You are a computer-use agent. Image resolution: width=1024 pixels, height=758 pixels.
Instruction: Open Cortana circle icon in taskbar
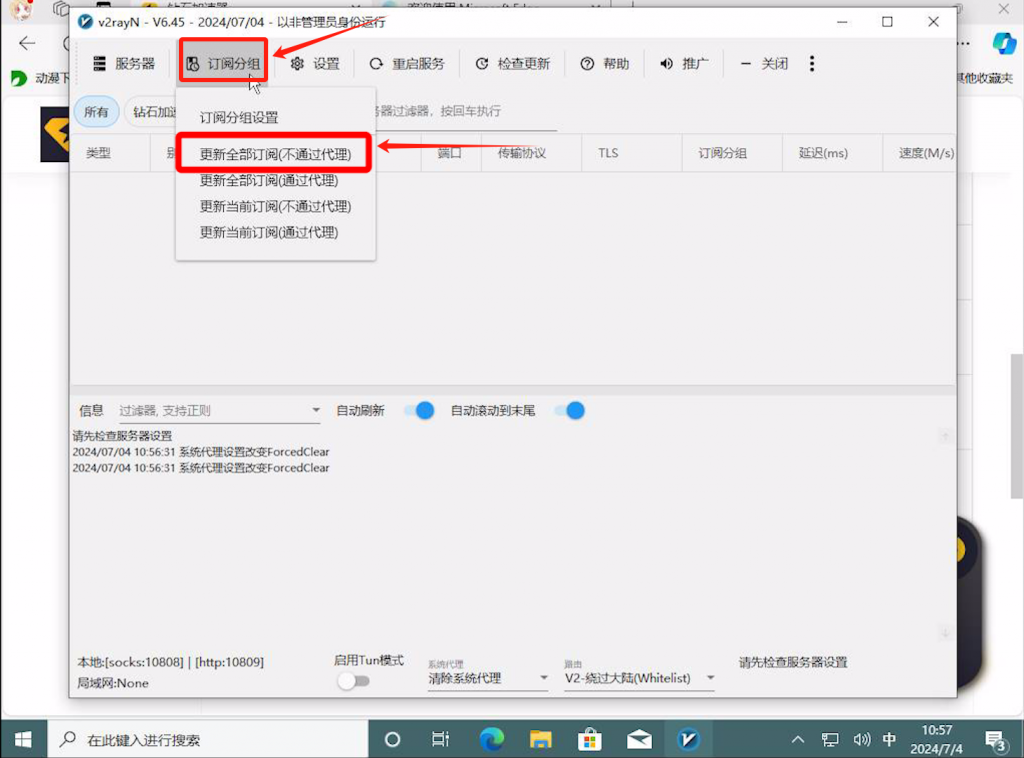point(392,740)
